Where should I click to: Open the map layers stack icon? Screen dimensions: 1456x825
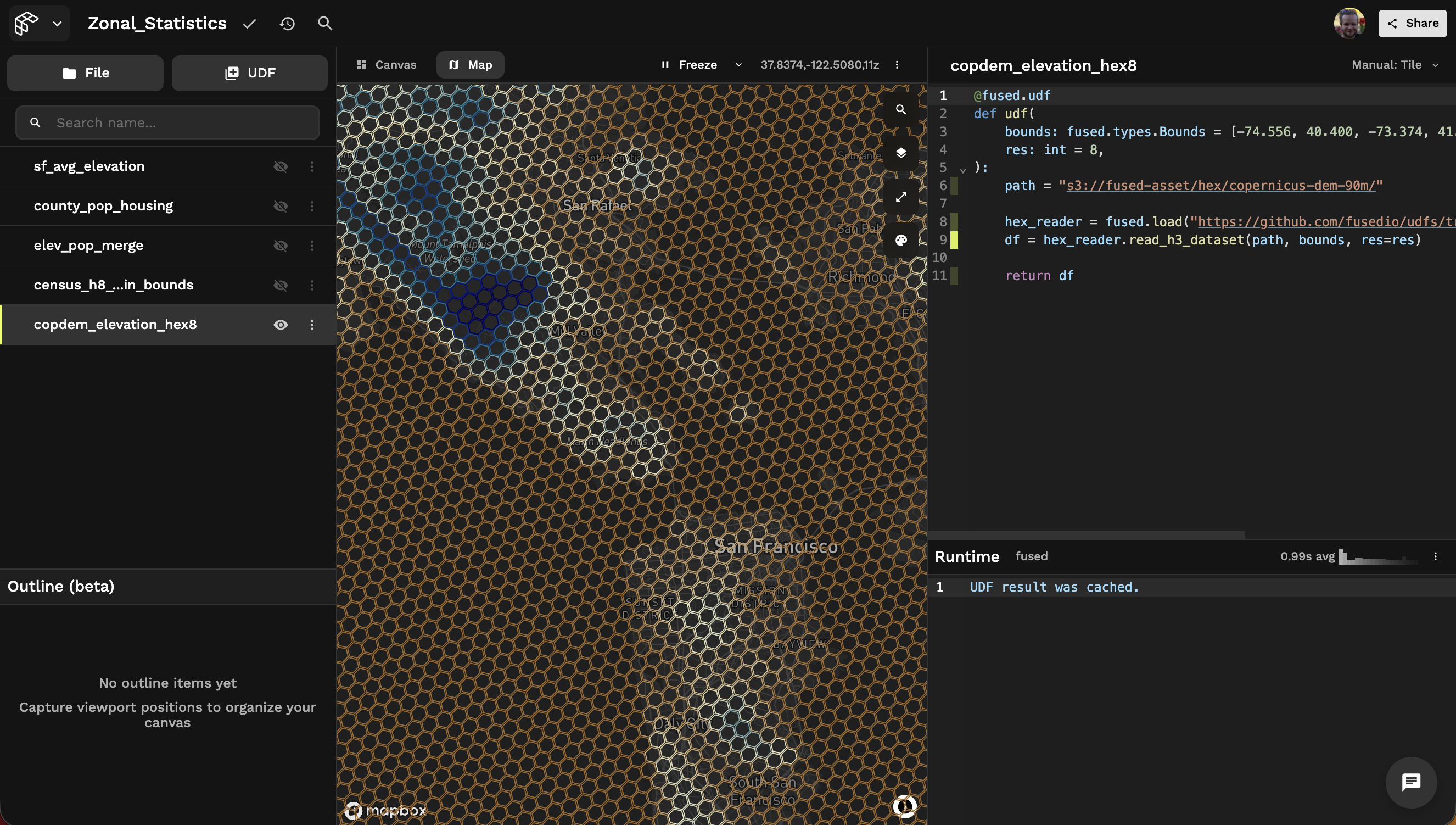tap(900, 153)
